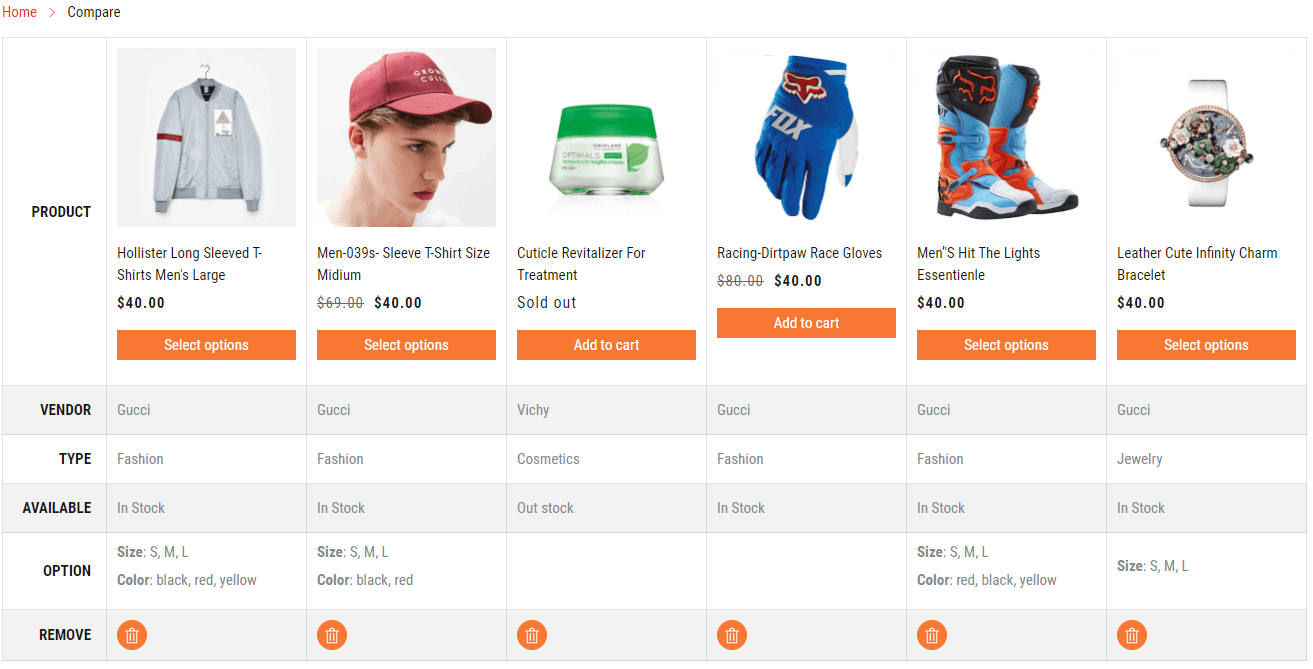Open the grey jacket product image
This screenshot has height=669, width=1313.
click(x=206, y=138)
